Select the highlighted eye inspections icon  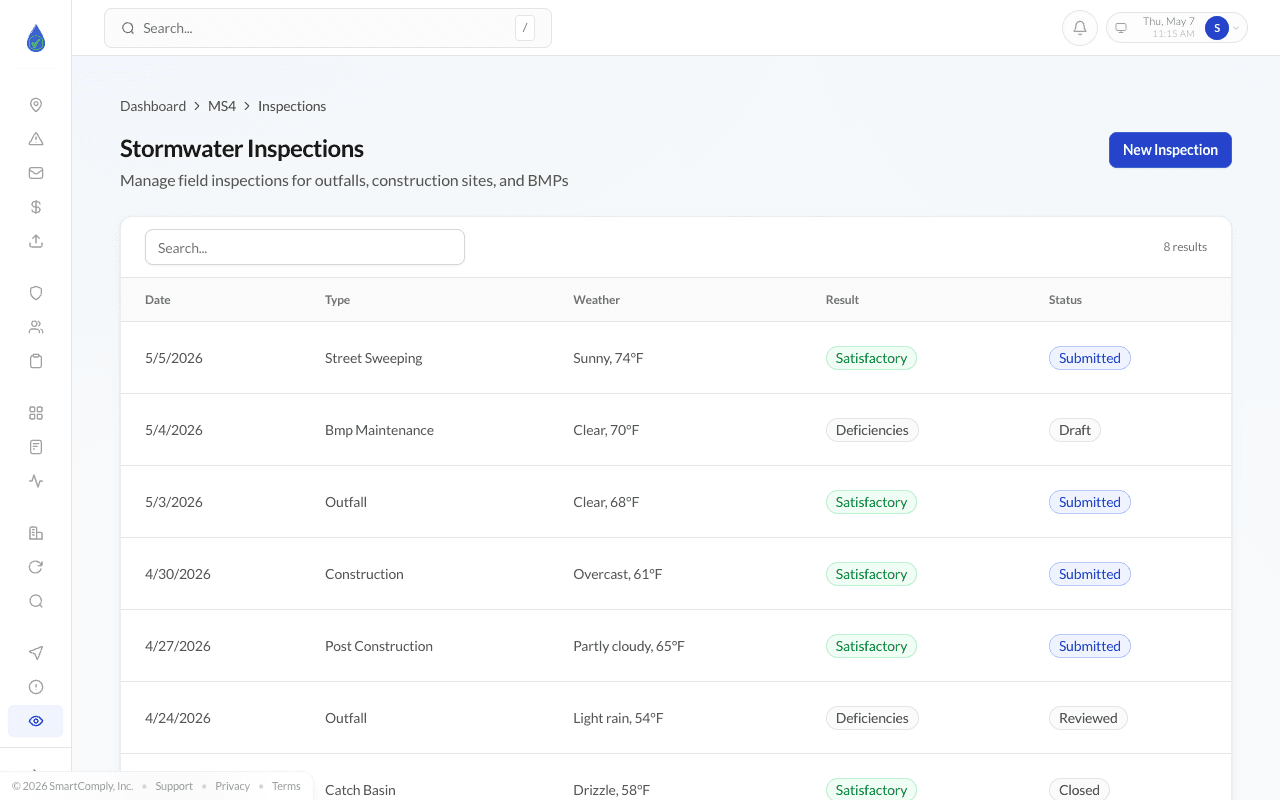36,721
